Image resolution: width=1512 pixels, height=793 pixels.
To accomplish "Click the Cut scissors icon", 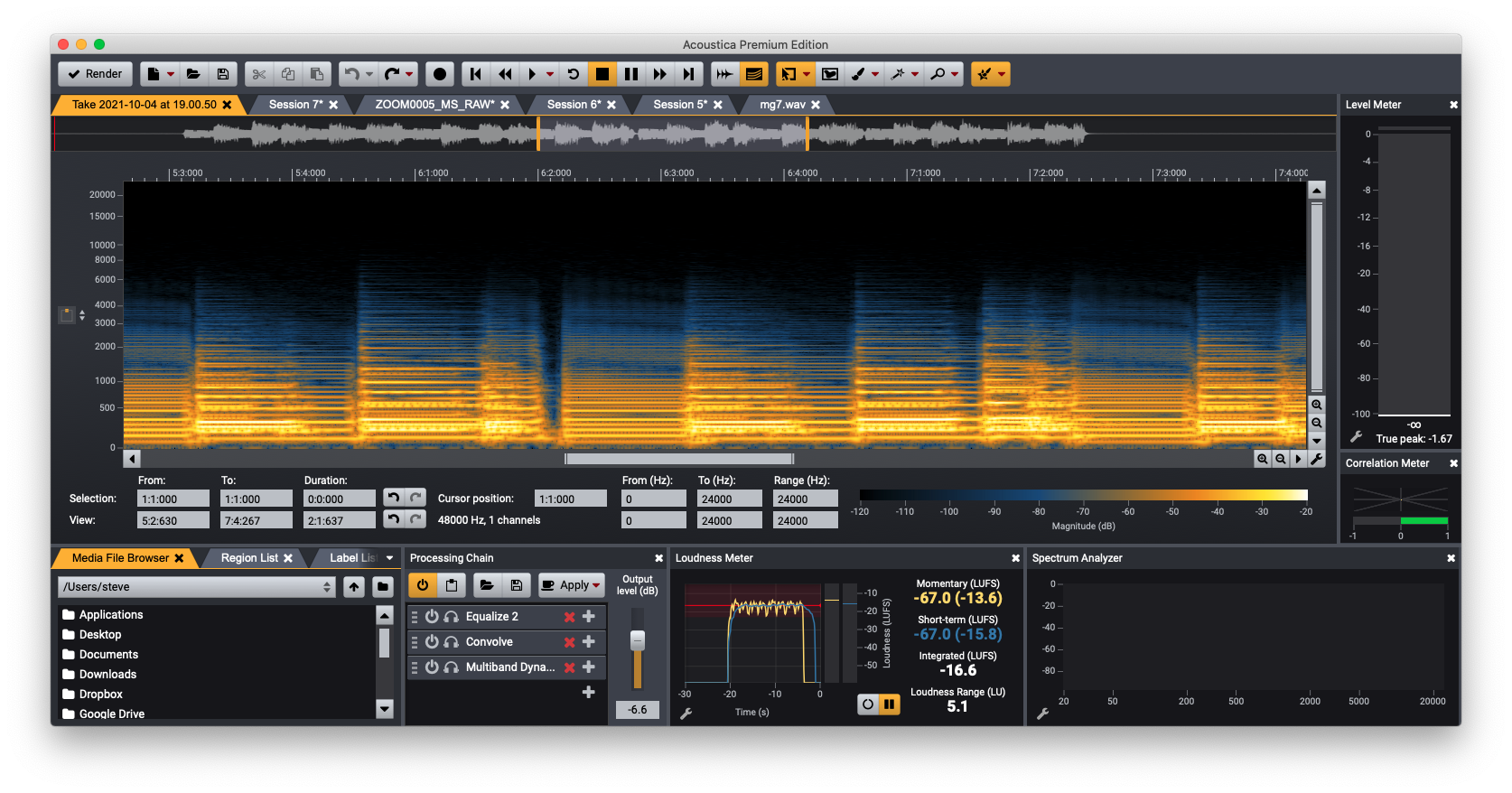I will click(259, 74).
